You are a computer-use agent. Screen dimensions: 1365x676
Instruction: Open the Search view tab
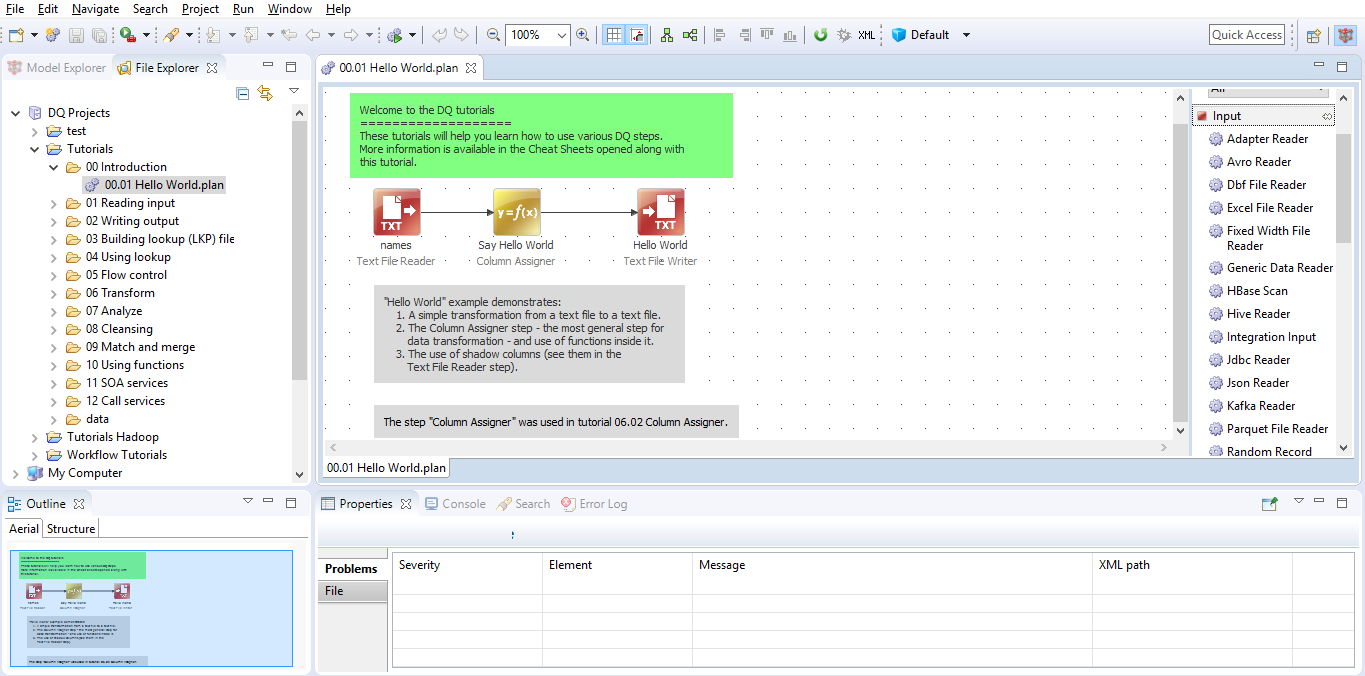(523, 504)
